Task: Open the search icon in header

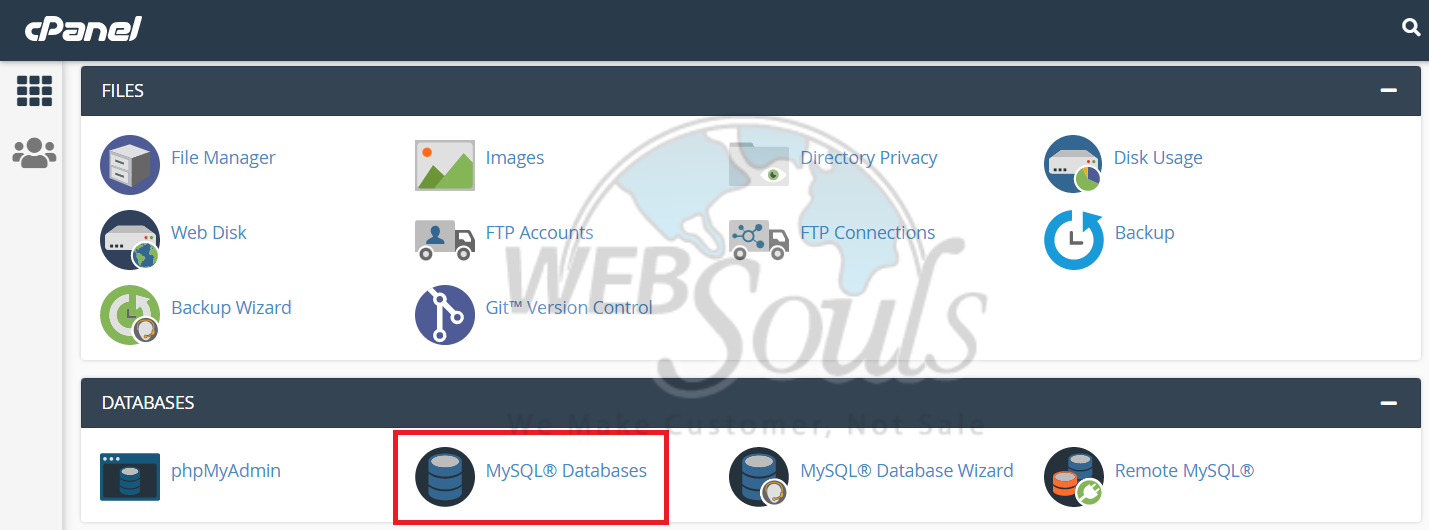Action: click(1411, 28)
